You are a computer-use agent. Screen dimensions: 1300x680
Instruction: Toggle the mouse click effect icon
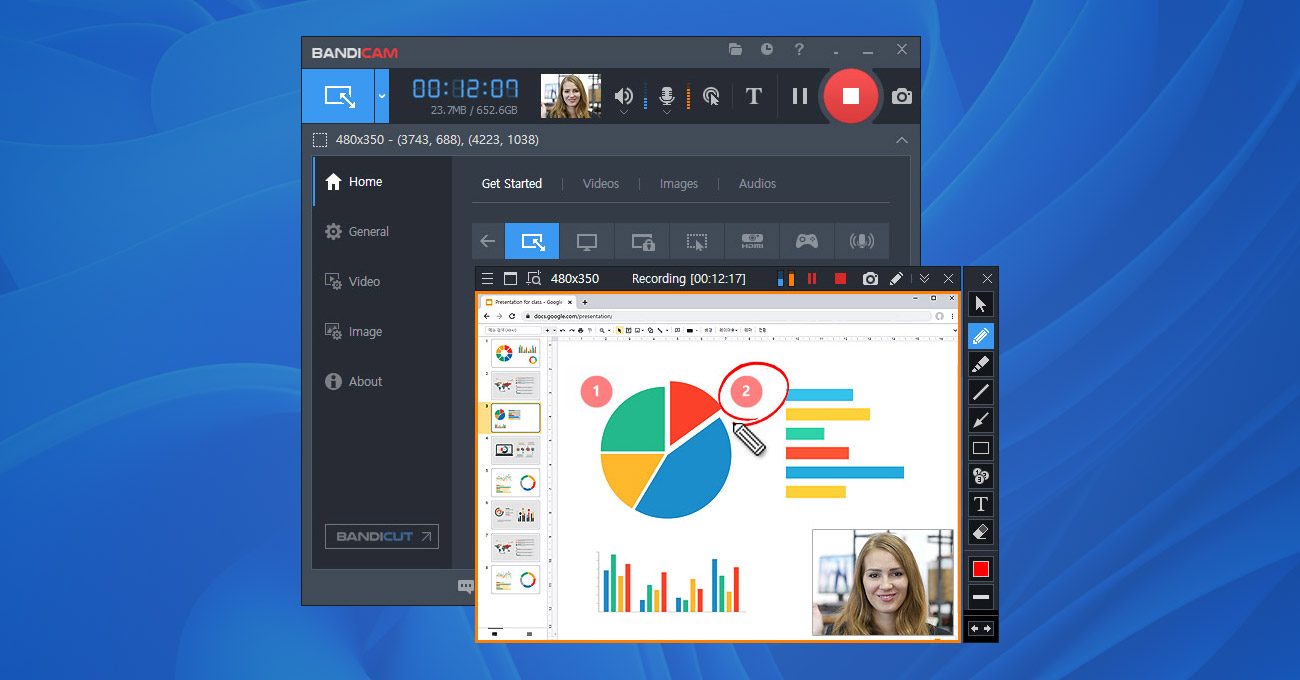711,96
